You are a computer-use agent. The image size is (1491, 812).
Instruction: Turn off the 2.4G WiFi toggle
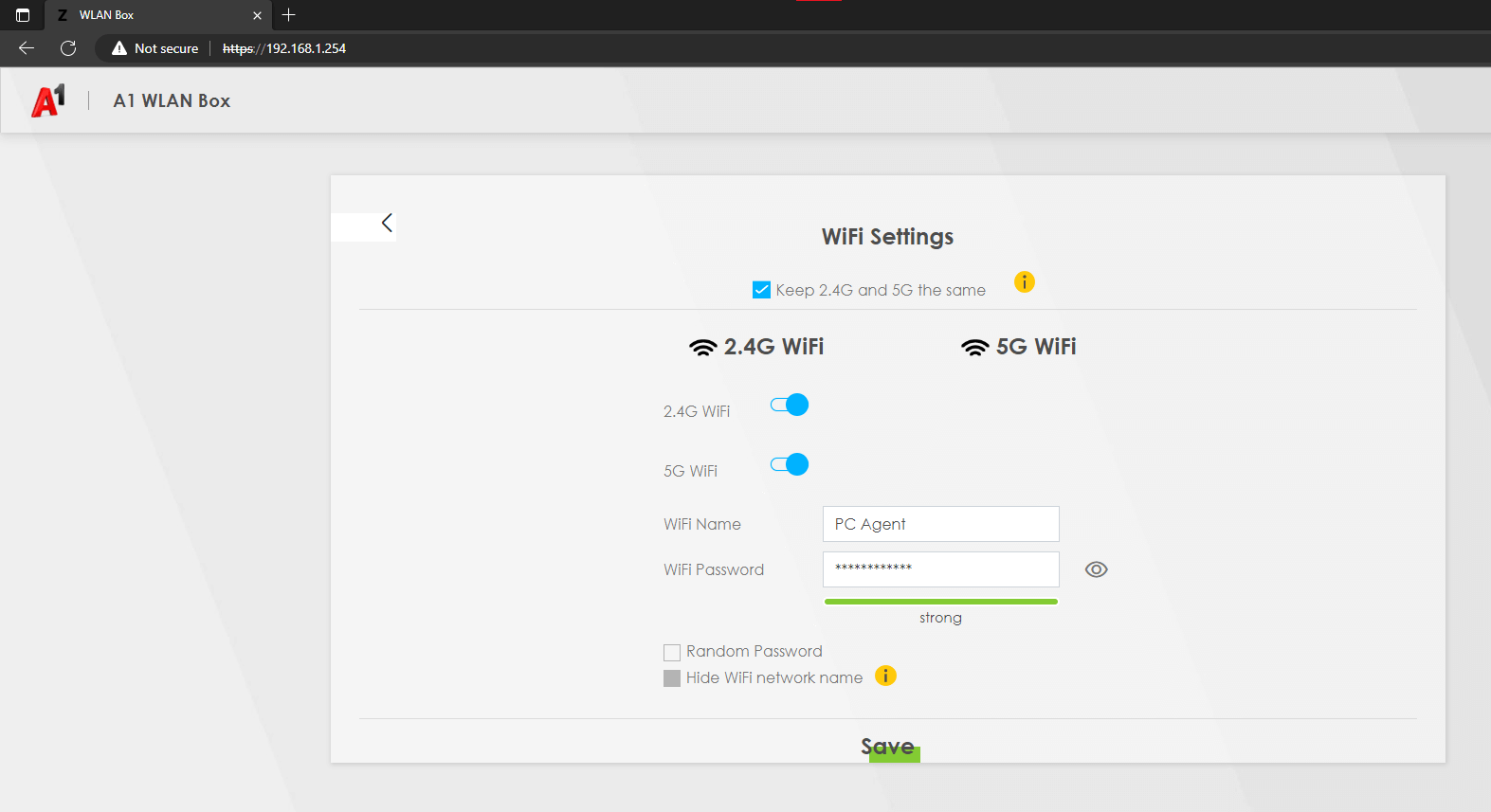coord(790,405)
